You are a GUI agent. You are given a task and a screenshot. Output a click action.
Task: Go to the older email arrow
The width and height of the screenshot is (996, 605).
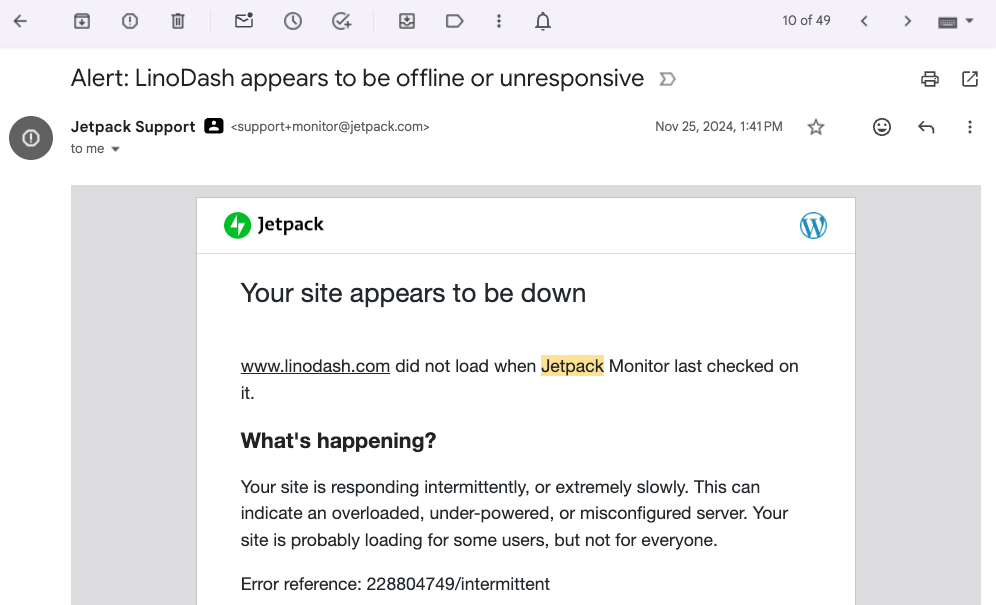point(908,21)
